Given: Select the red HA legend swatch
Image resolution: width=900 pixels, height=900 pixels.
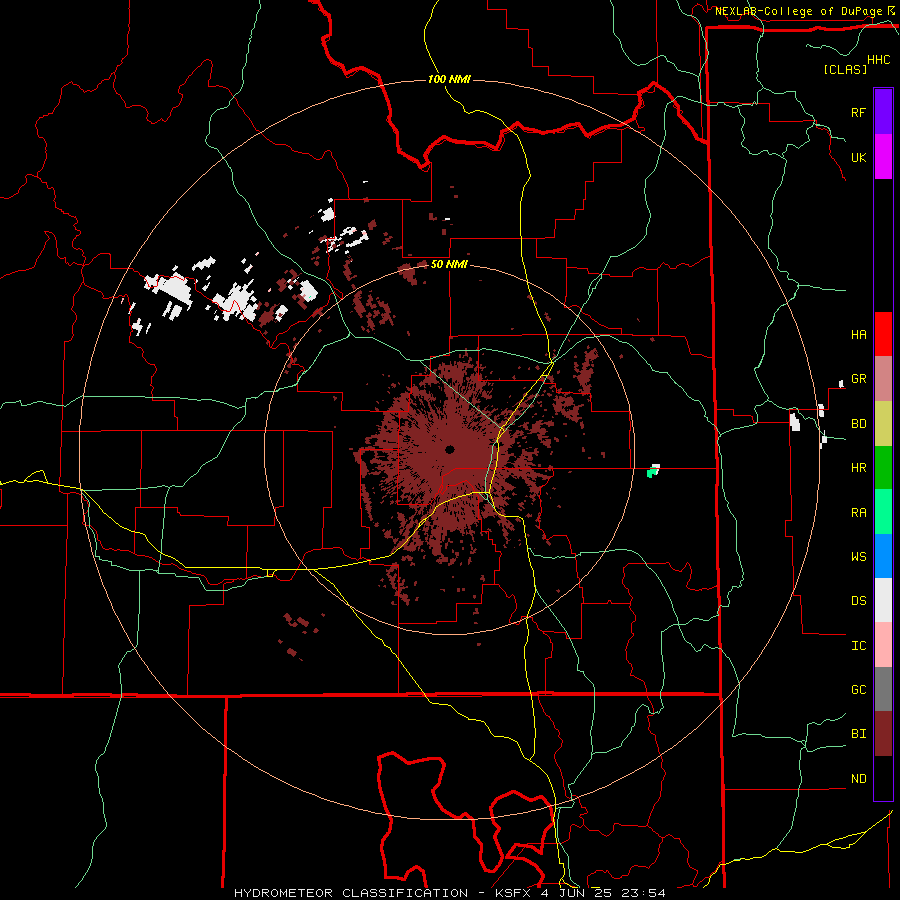Looking at the screenshot, I should [883, 334].
